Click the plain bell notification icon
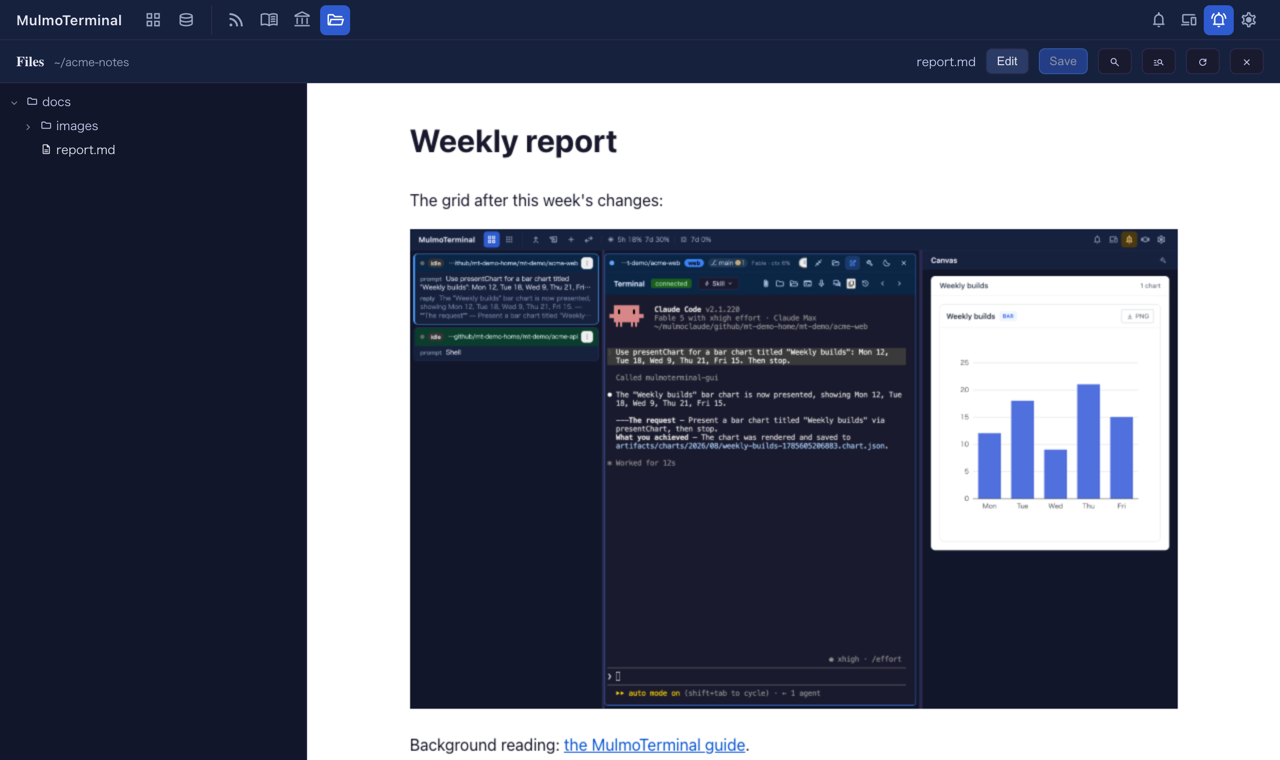 click(x=1159, y=20)
